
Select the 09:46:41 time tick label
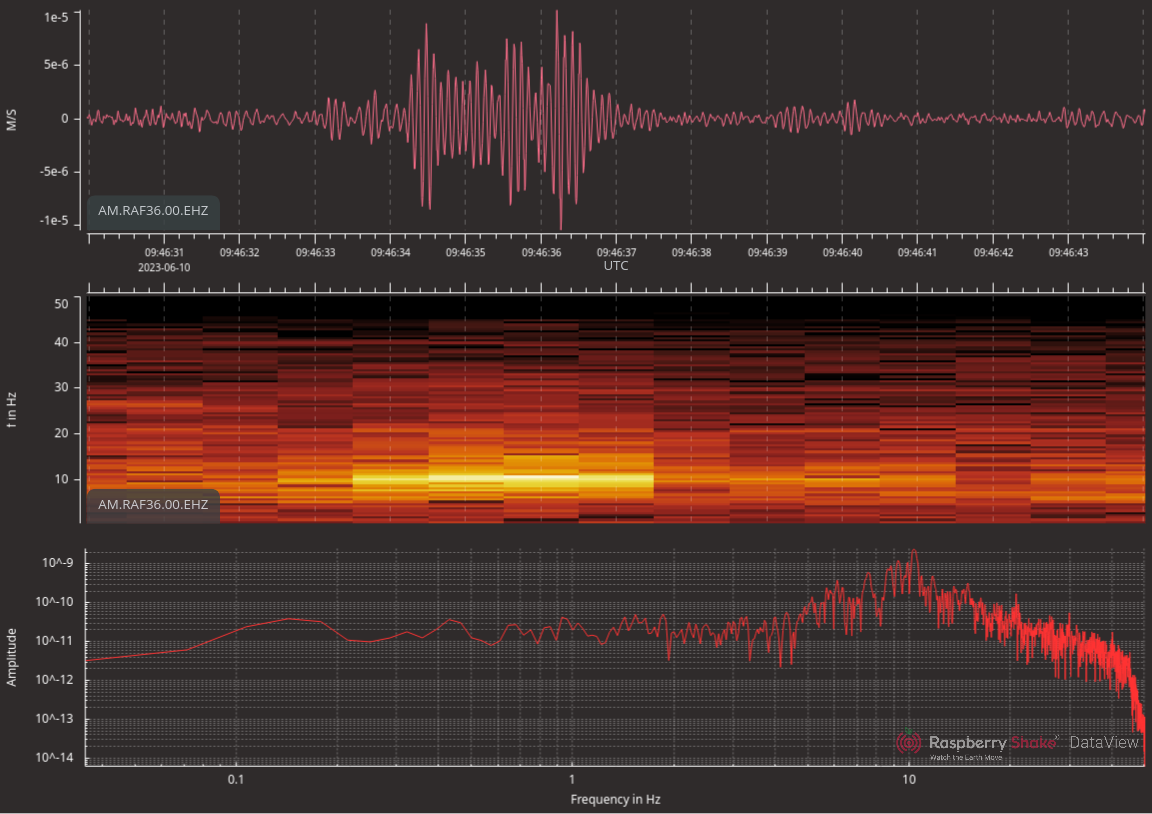917,253
